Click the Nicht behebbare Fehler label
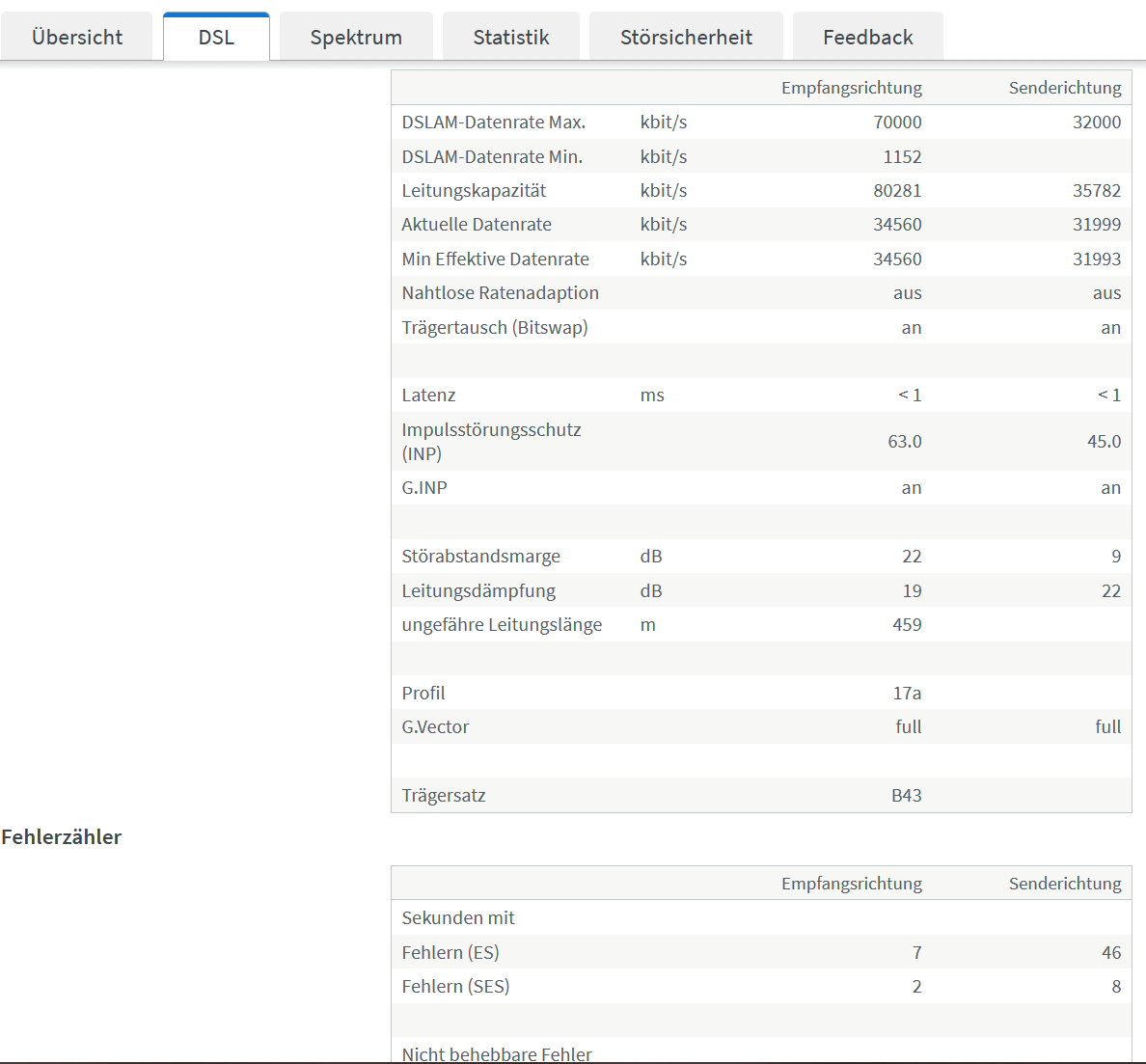This screenshot has height=1064, width=1146. tap(496, 1053)
